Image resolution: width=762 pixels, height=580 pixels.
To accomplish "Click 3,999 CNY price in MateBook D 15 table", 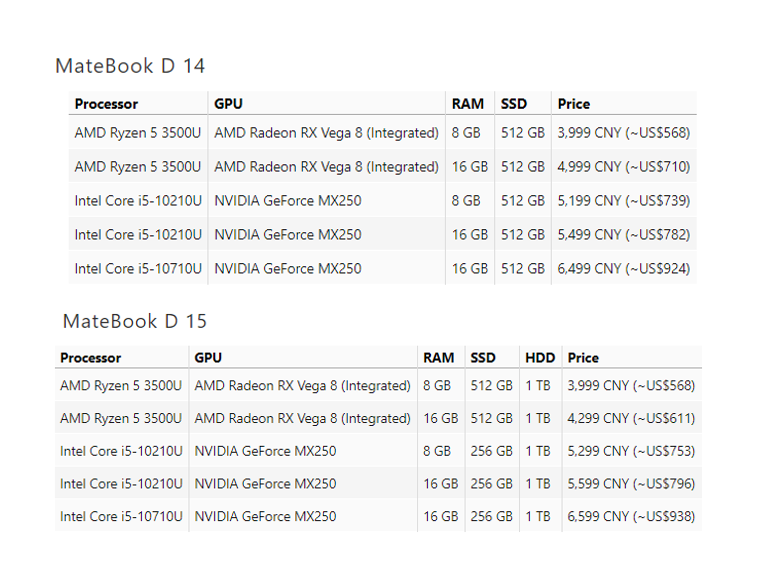I will (630, 386).
